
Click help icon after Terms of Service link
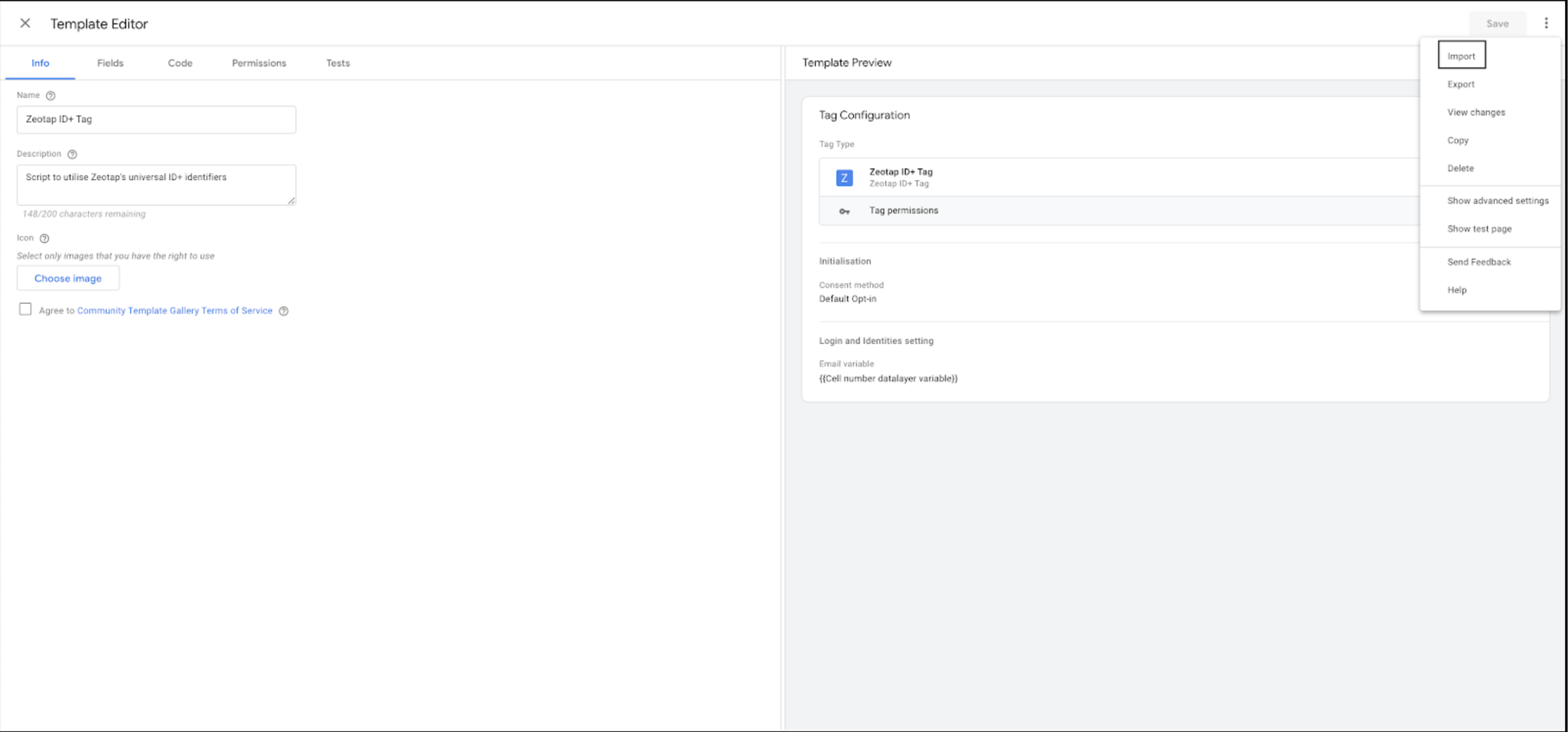point(284,311)
